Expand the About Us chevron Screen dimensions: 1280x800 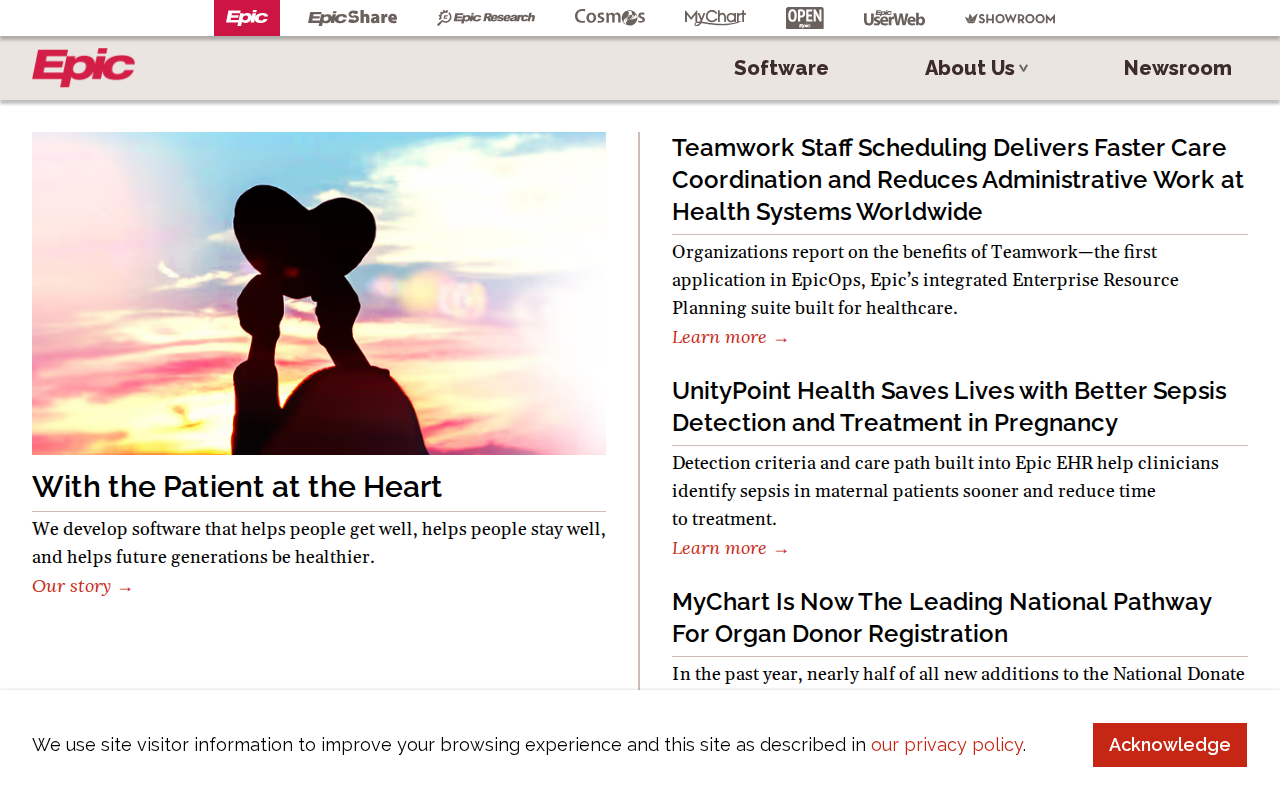click(1024, 68)
